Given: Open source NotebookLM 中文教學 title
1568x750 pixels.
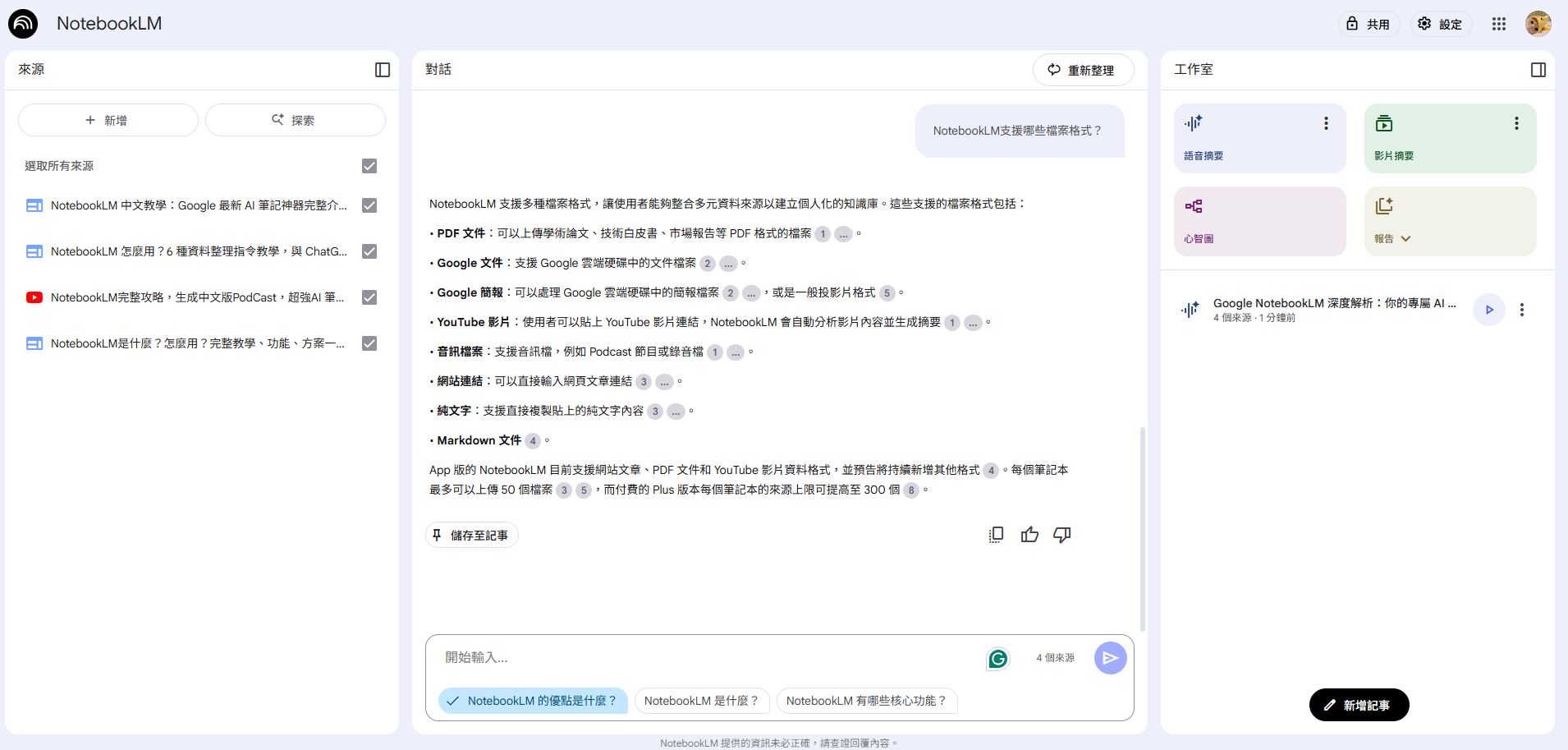Looking at the screenshot, I should pos(199,205).
